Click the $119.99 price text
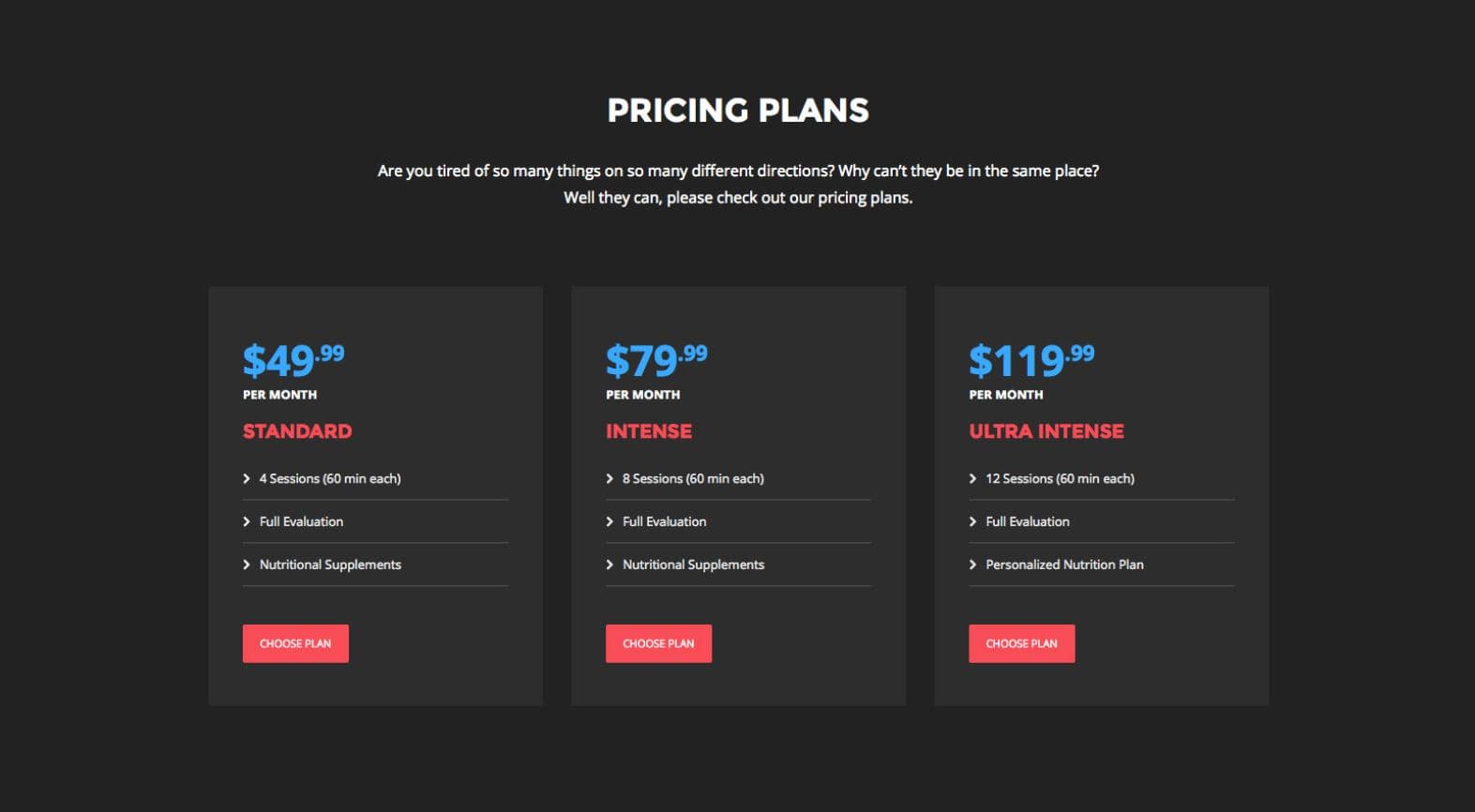Image resolution: width=1475 pixels, height=812 pixels. 1031,360
